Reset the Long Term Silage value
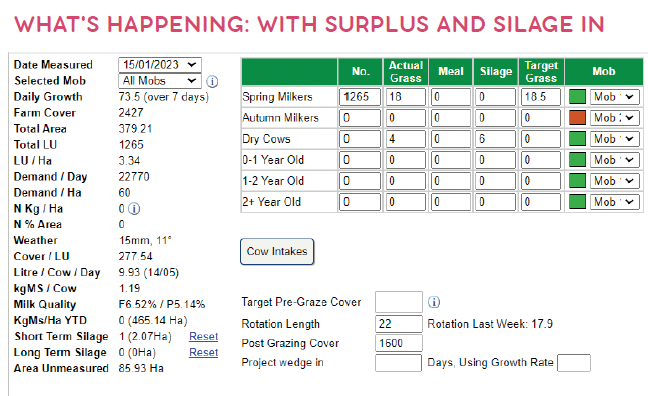This screenshot has width=648, height=396. point(203,353)
